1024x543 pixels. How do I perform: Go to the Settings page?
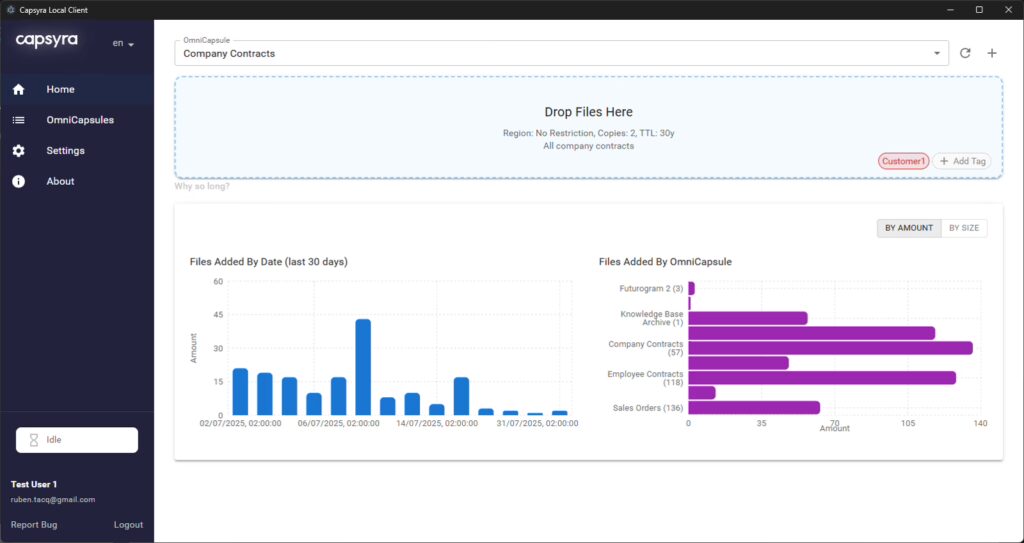(x=65, y=151)
